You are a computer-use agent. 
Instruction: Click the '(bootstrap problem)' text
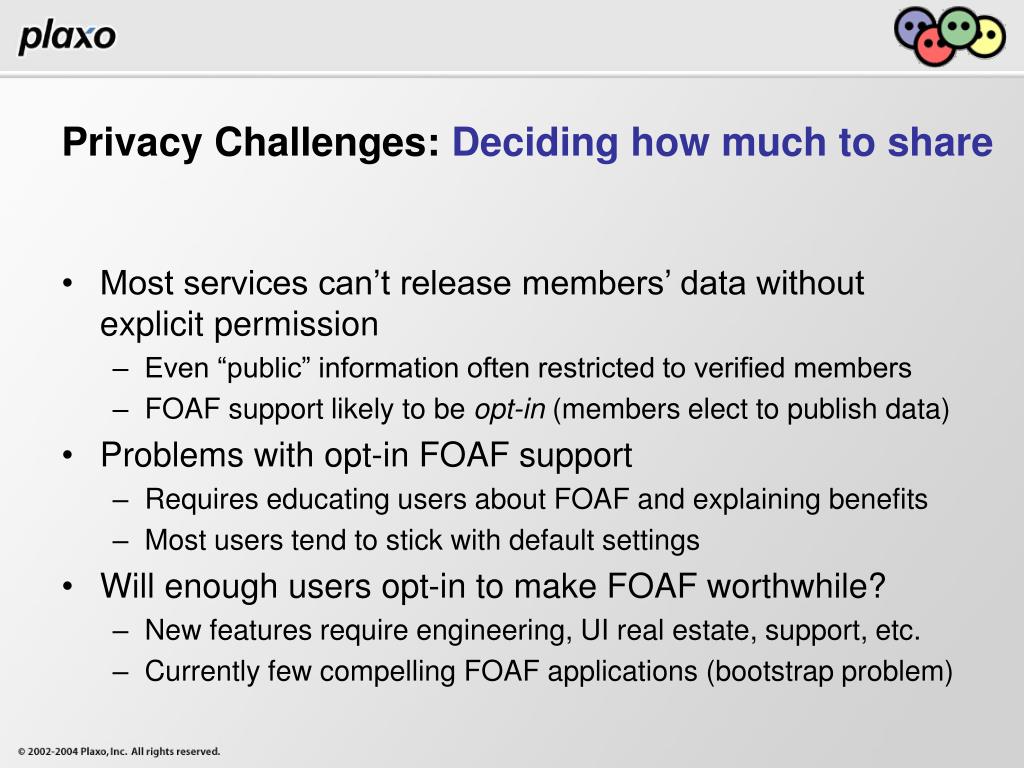coord(829,671)
